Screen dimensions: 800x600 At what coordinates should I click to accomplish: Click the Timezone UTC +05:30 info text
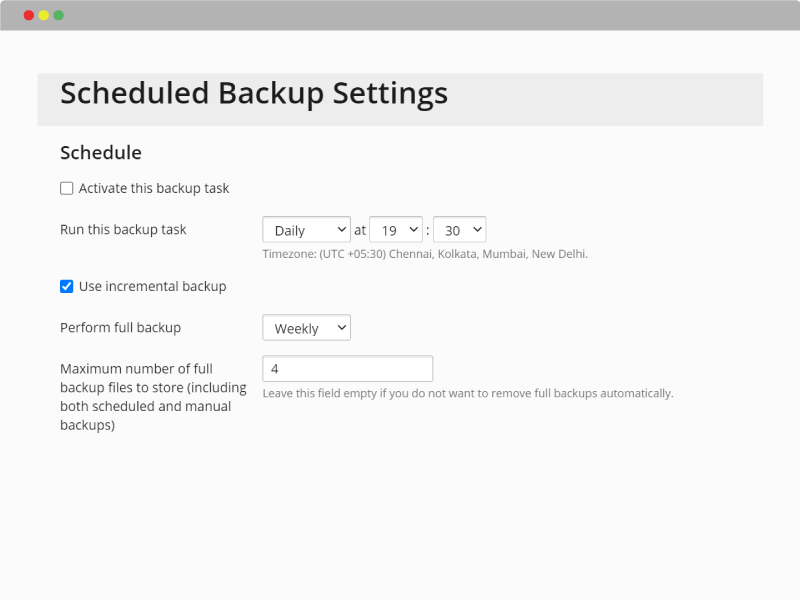[425, 254]
